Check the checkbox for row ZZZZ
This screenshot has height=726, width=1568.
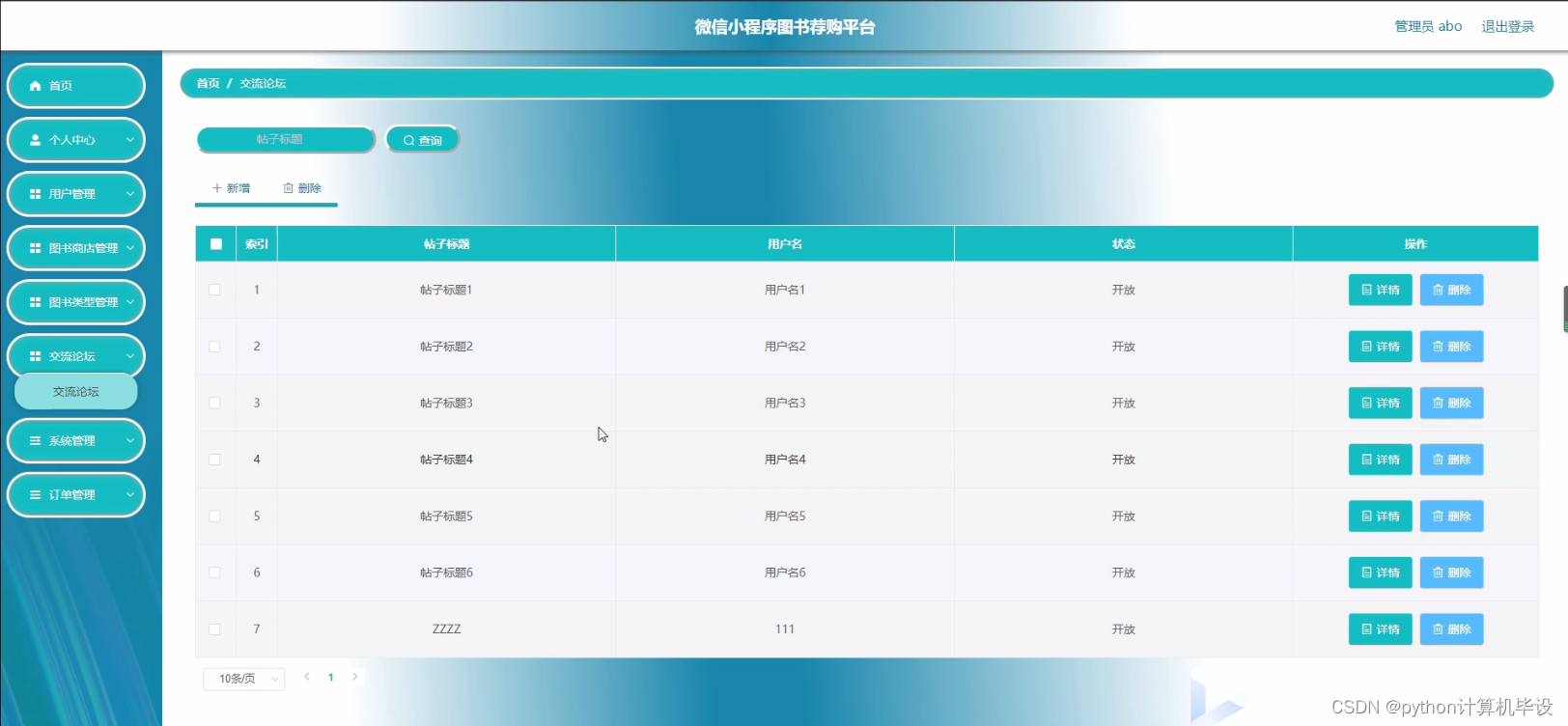click(214, 629)
